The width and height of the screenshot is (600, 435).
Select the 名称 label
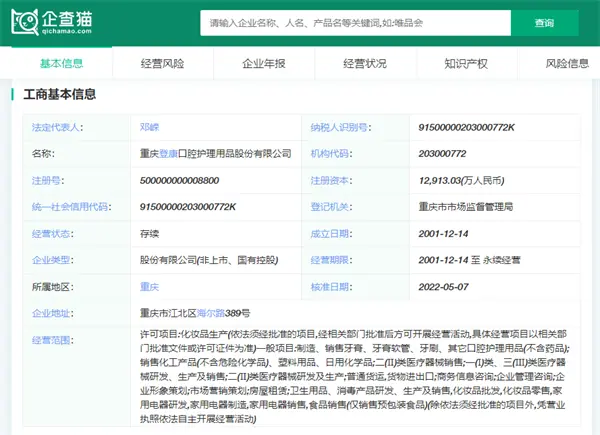43,154
